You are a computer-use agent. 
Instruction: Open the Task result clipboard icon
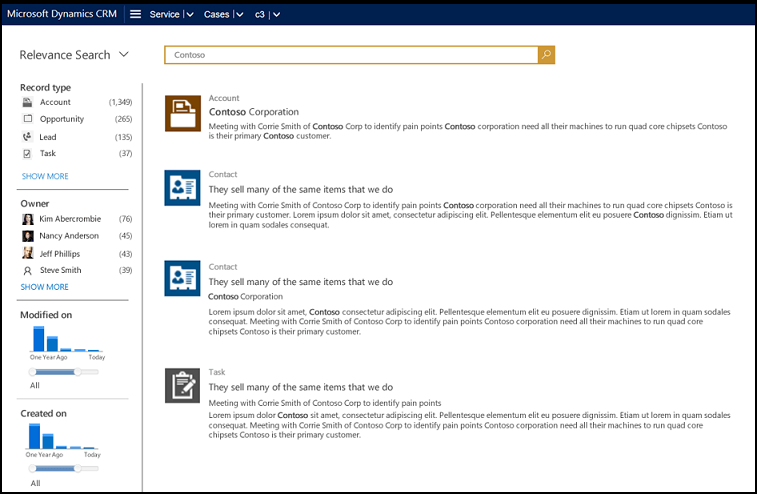pos(183,385)
